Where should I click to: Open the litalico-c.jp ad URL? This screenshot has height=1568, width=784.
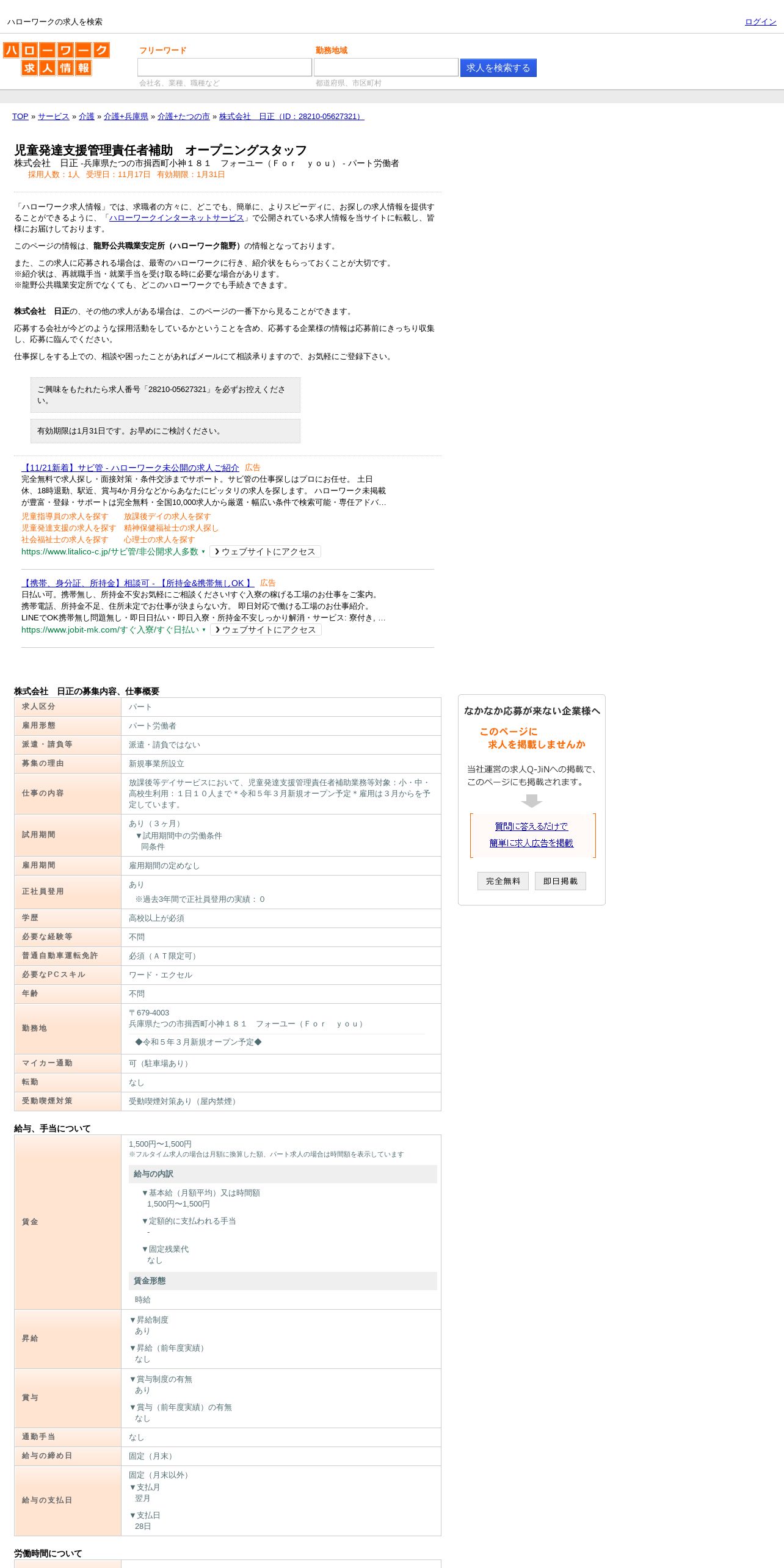click(110, 552)
